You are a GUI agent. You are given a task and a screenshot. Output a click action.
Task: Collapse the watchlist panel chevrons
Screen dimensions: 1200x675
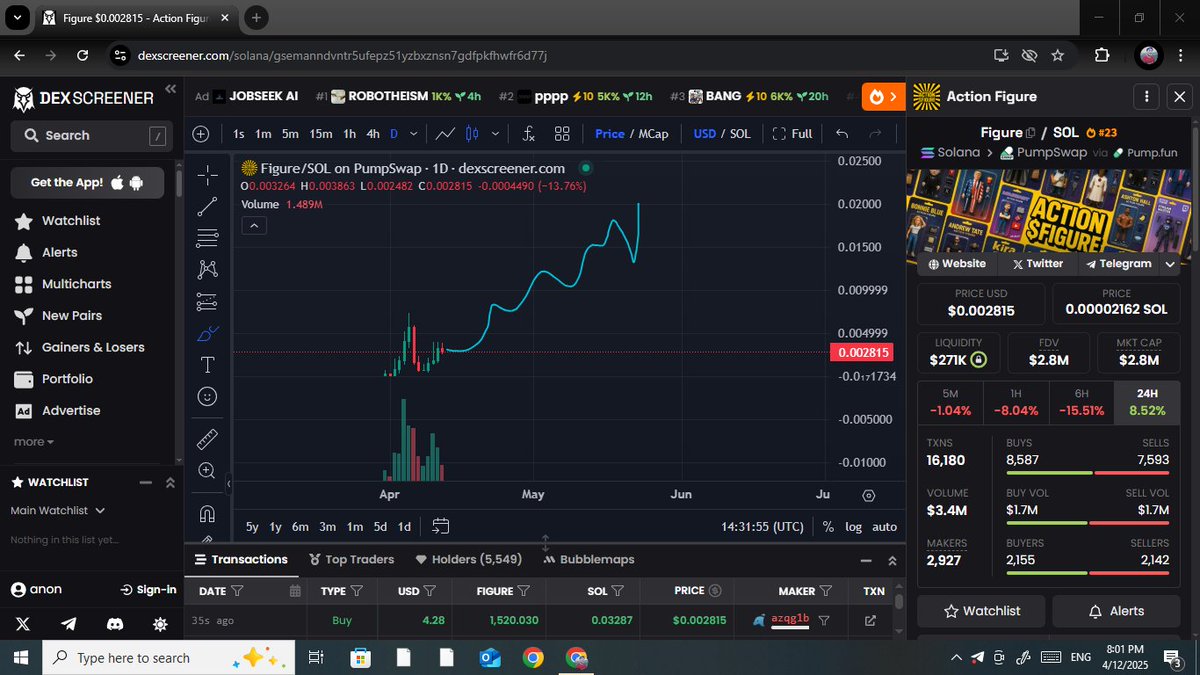tap(170, 483)
